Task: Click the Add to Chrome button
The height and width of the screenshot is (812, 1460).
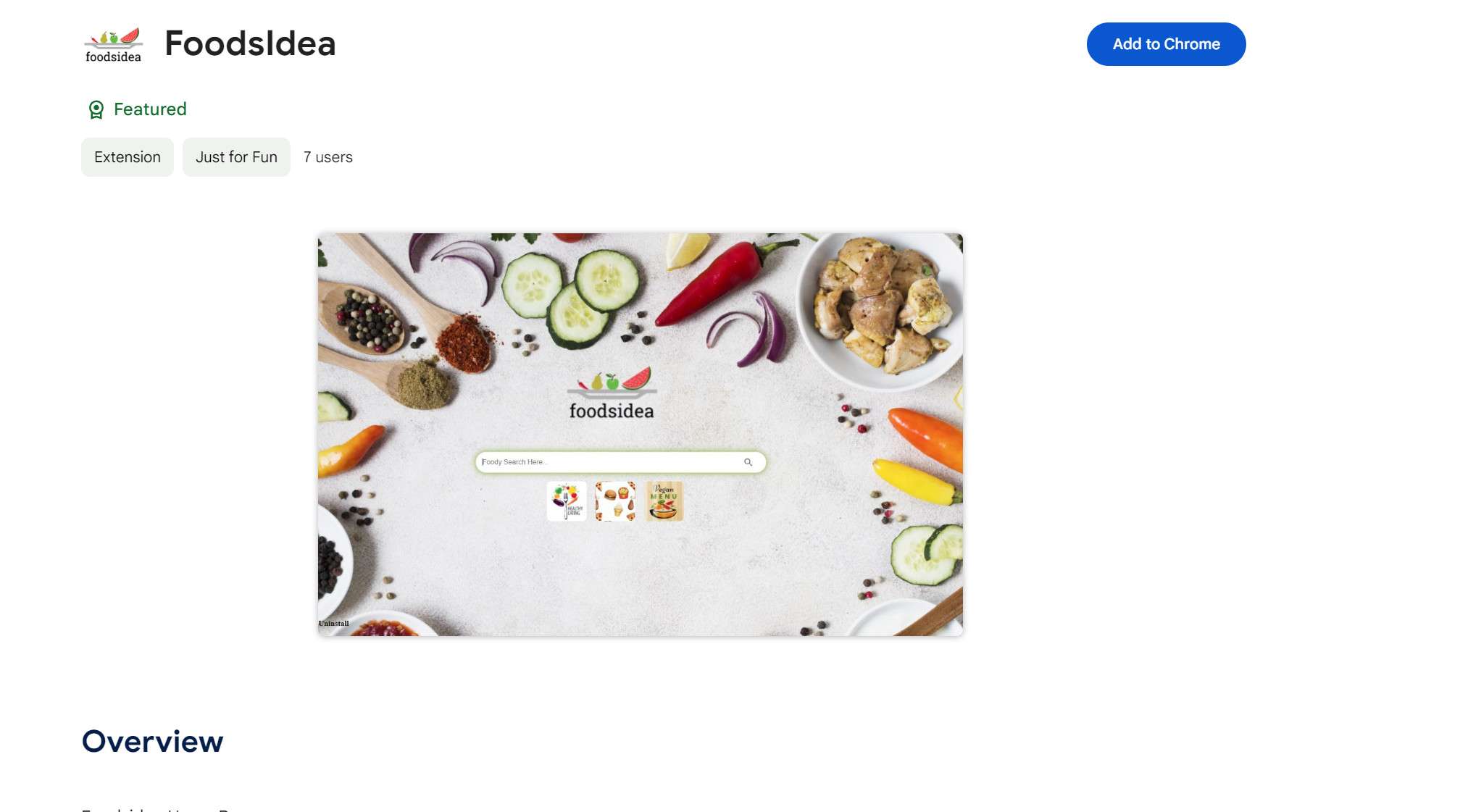Action: pos(1166,43)
